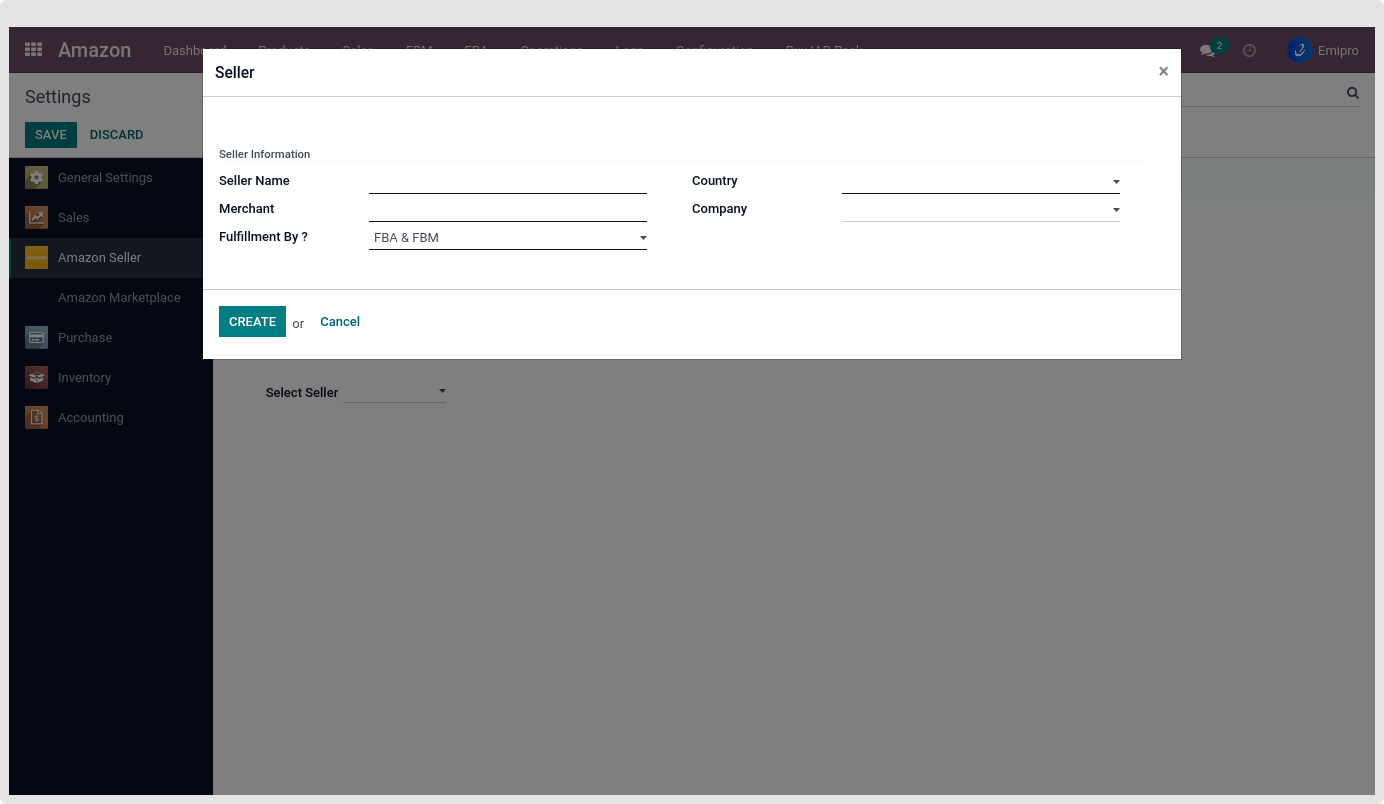Open the Emipro user menu
Screen dimensions: 1384x804
[x=1323, y=50]
